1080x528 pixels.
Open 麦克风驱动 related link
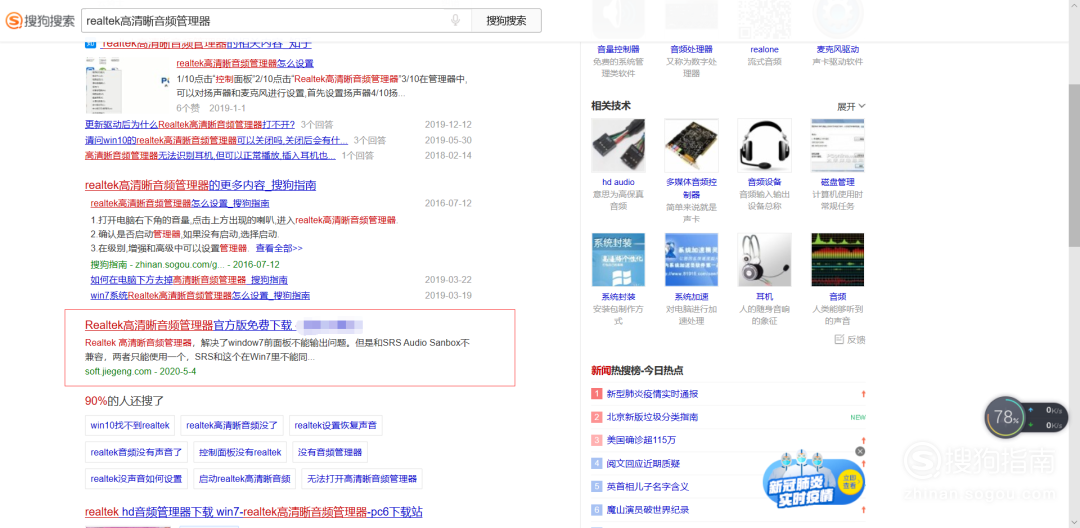pos(838,50)
